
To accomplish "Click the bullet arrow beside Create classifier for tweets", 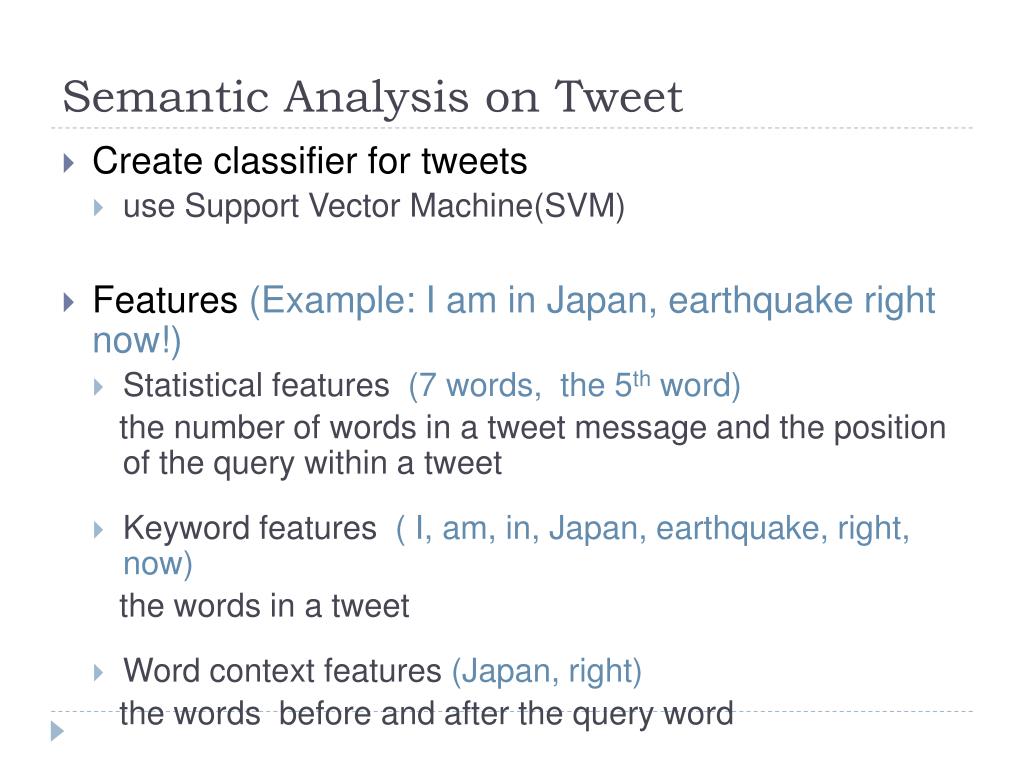I will (x=69, y=163).
